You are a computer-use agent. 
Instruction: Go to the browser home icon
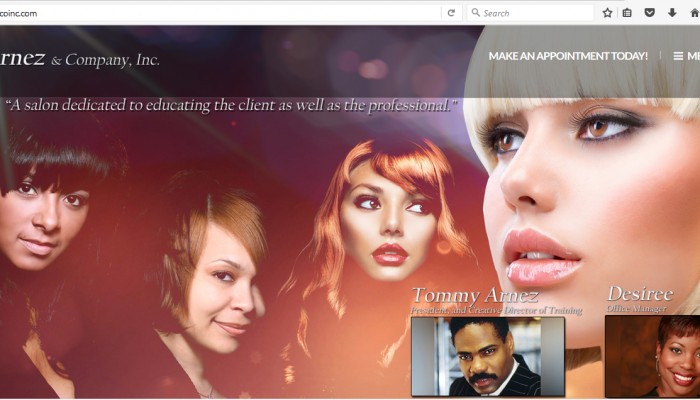[695, 13]
